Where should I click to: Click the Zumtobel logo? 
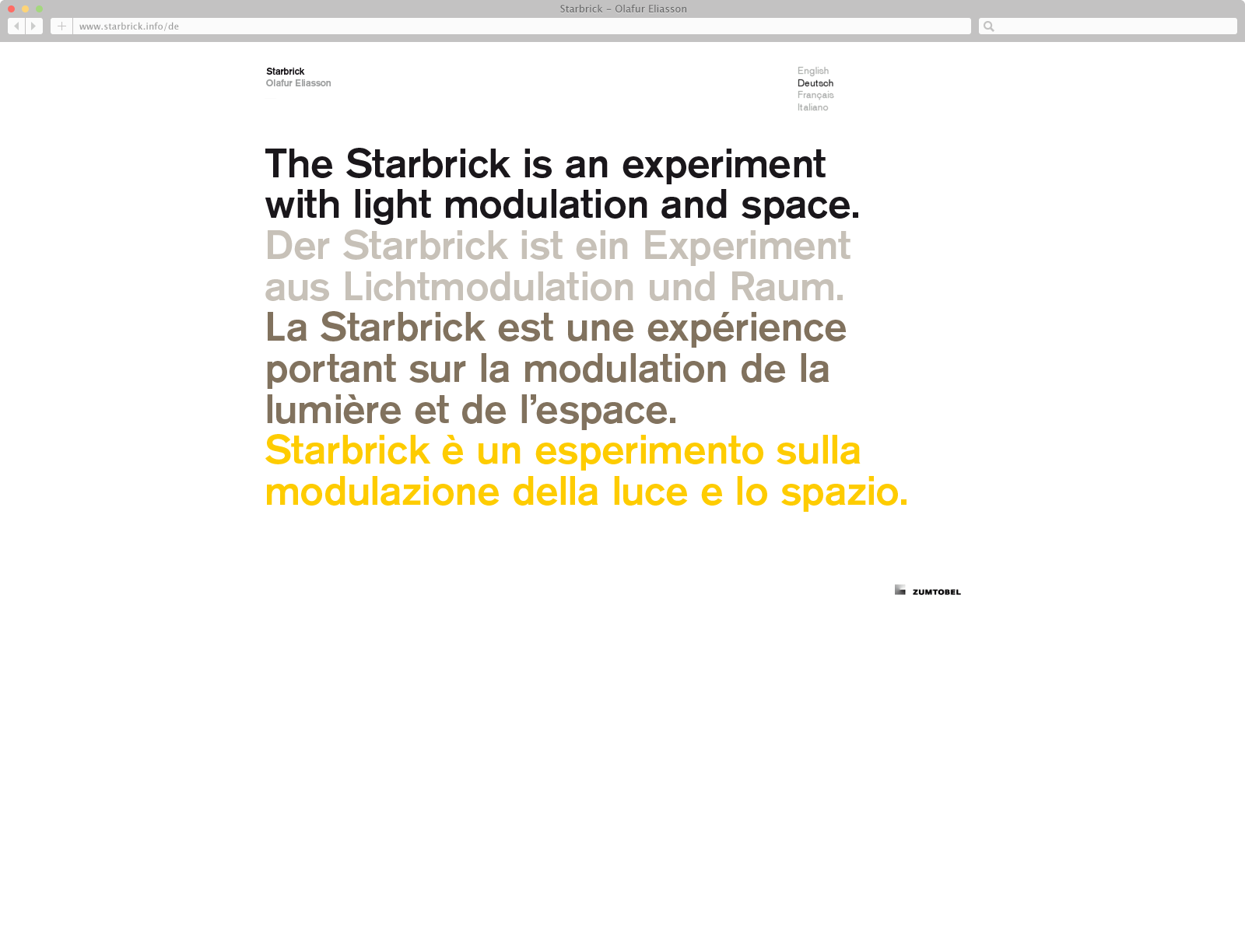tap(928, 590)
